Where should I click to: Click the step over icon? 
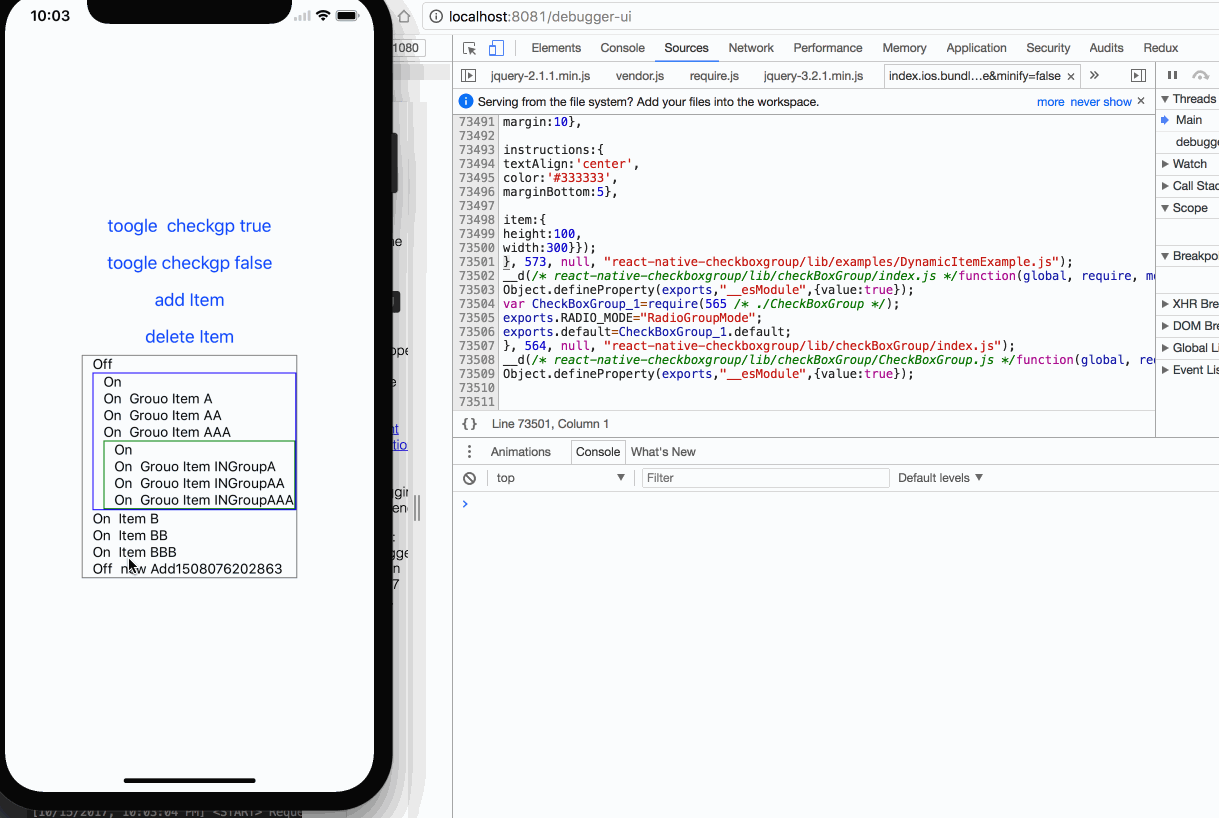click(1201, 76)
